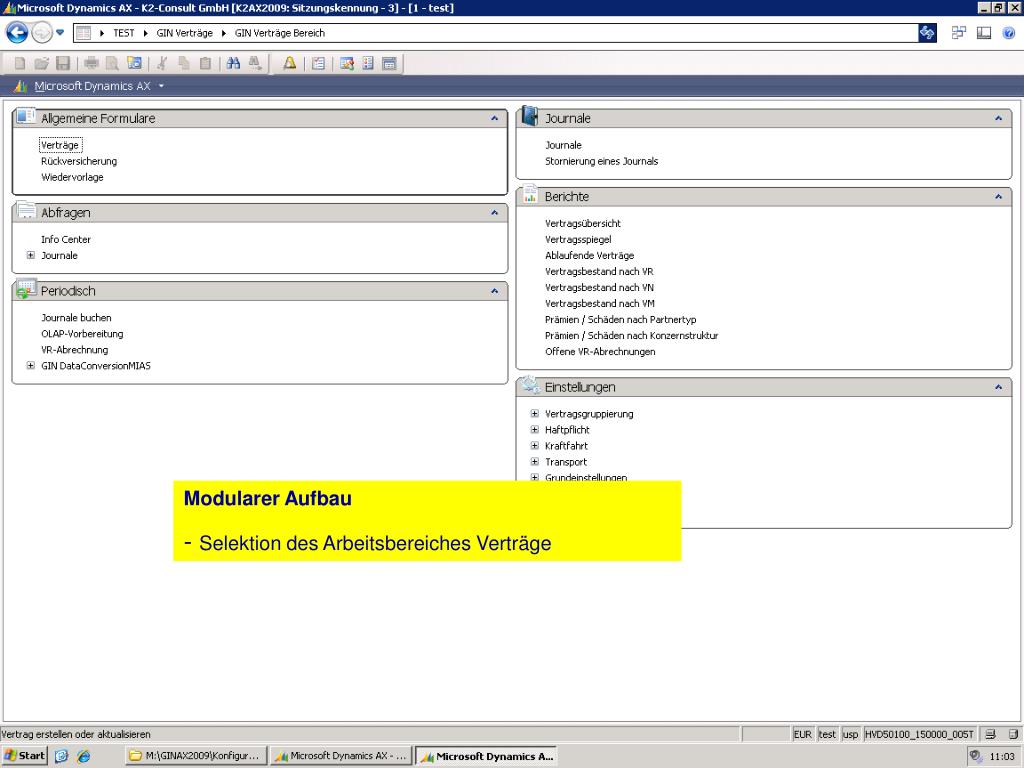Expand the Kraftfahrt settings node
The width and height of the screenshot is (1024, 768).
tap(535, 445)
